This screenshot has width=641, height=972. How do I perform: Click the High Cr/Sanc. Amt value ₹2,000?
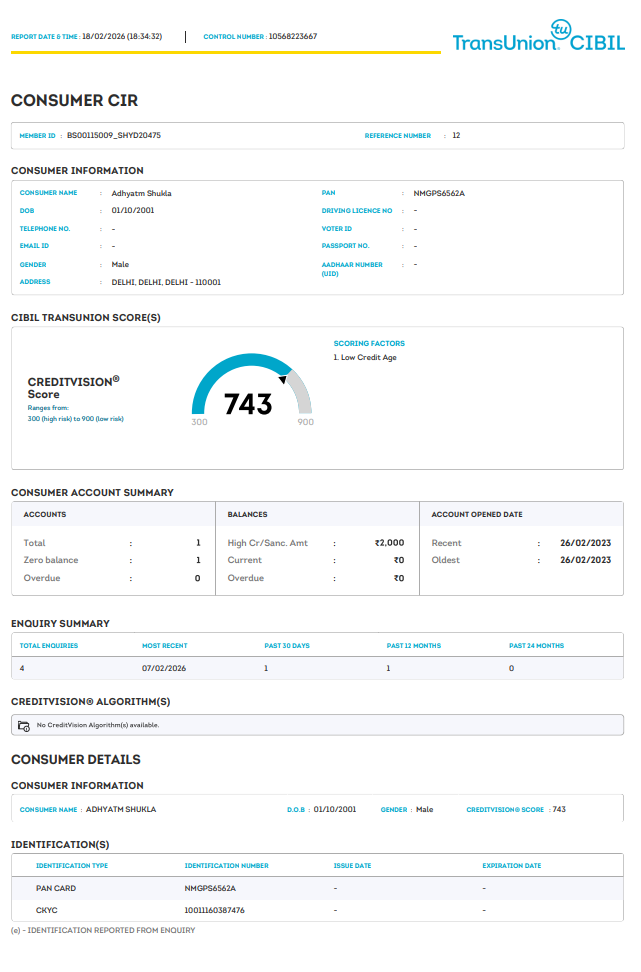pyautogui.click(x=389, y=543)
